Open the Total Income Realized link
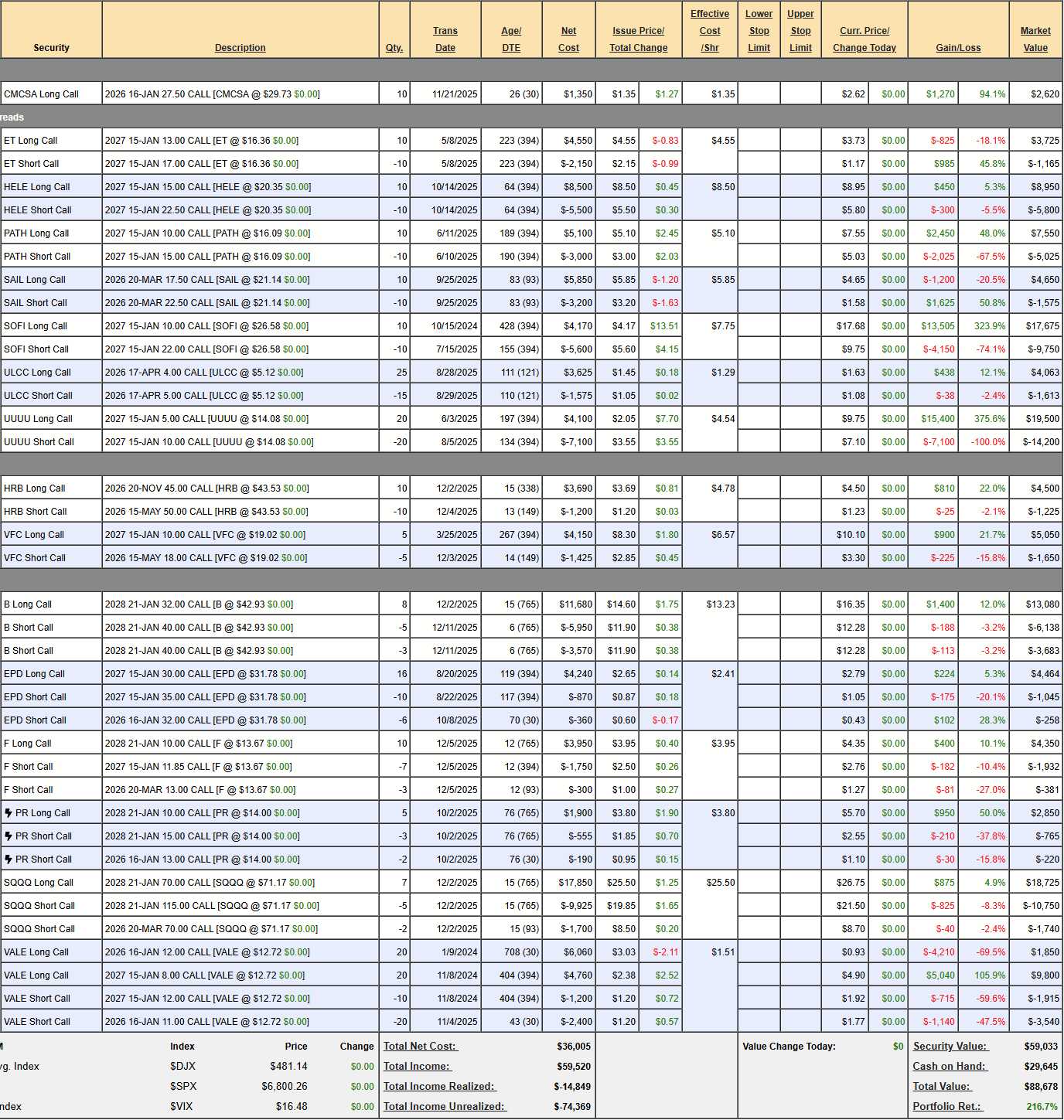Image resolution: width=1064 pixels, height=1120 pixels. pos(438,1087)
